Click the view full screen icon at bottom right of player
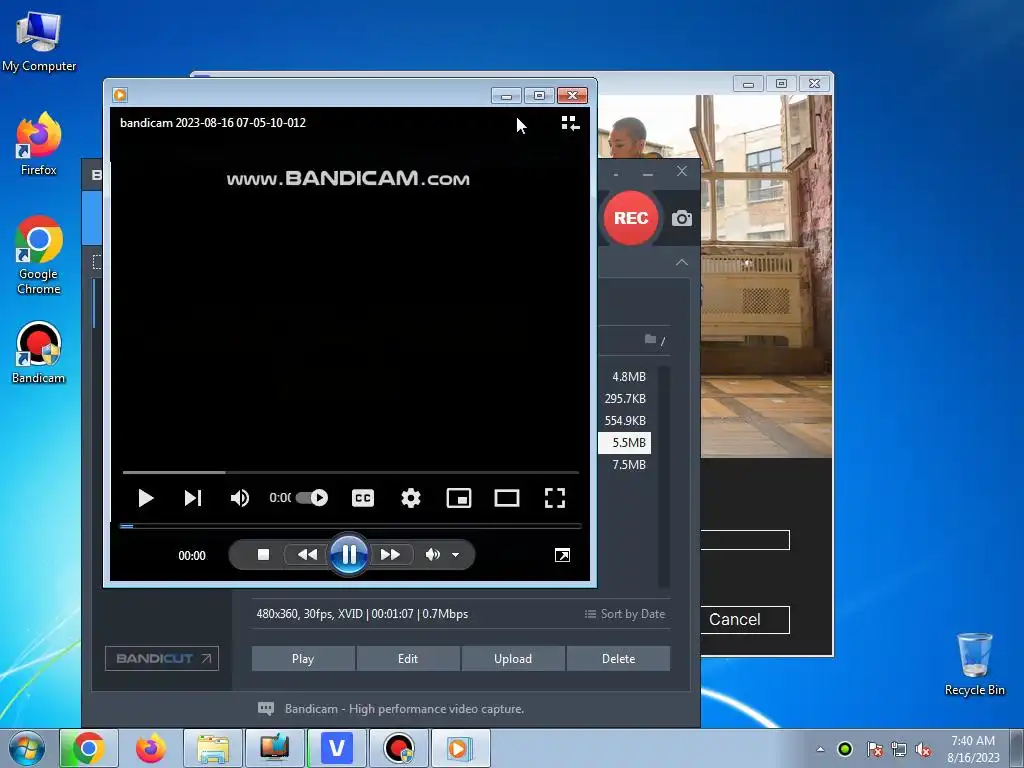Viewport: 1024px width, 768px height. 562,555
